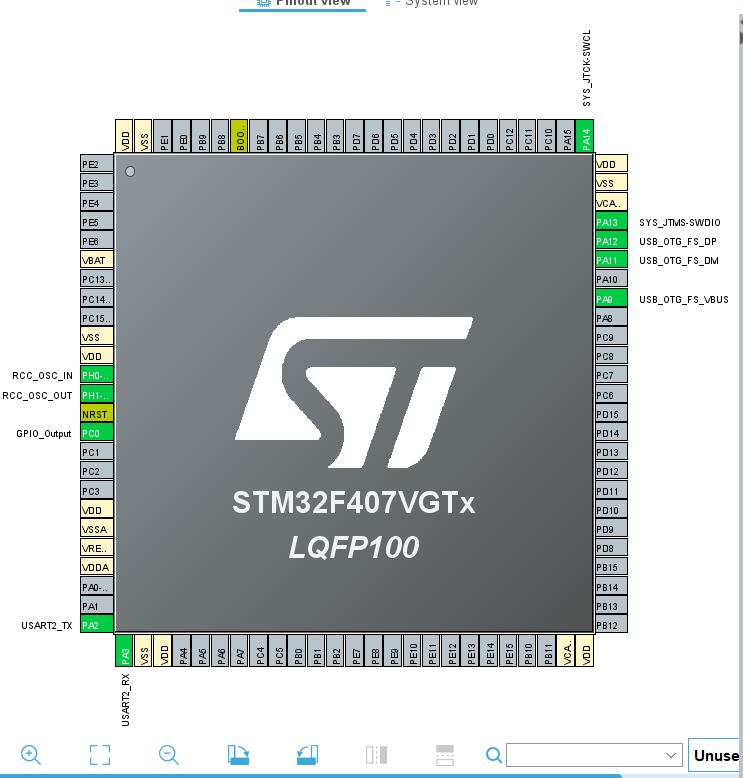The width and height of the screenshot is (743, 778).
Task: Select pin PB15 on the right side
Action: click(x=611, y=567)
